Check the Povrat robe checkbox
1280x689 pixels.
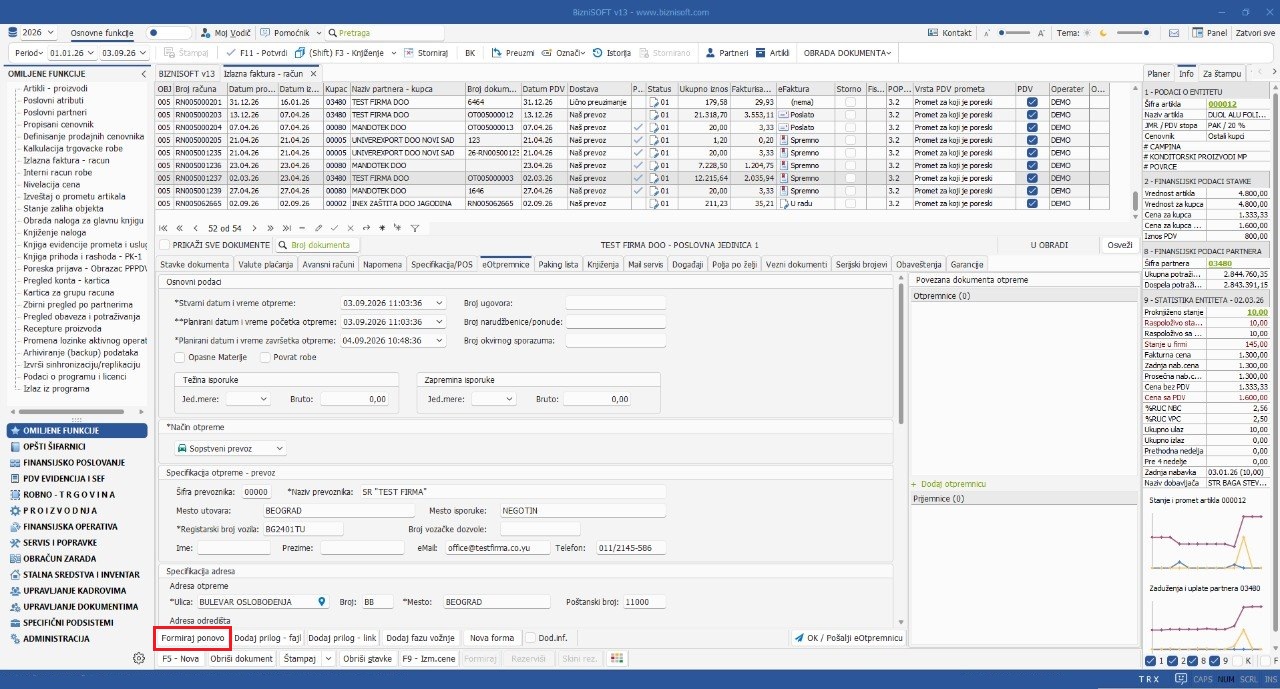(x=264, y=357)
